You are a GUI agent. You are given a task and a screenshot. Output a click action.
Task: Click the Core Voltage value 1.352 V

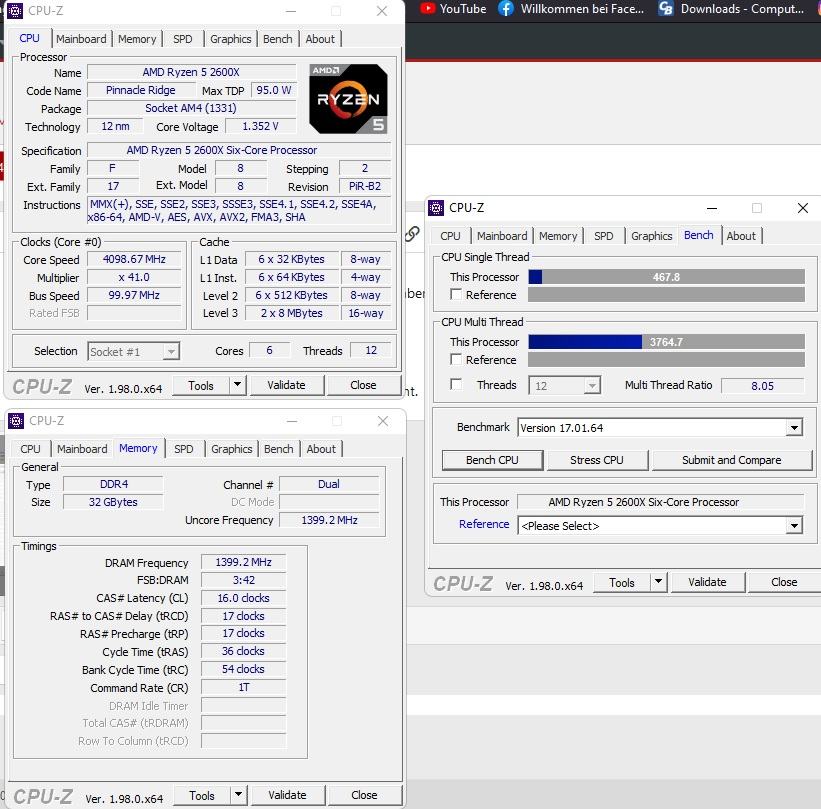(260, 126)
